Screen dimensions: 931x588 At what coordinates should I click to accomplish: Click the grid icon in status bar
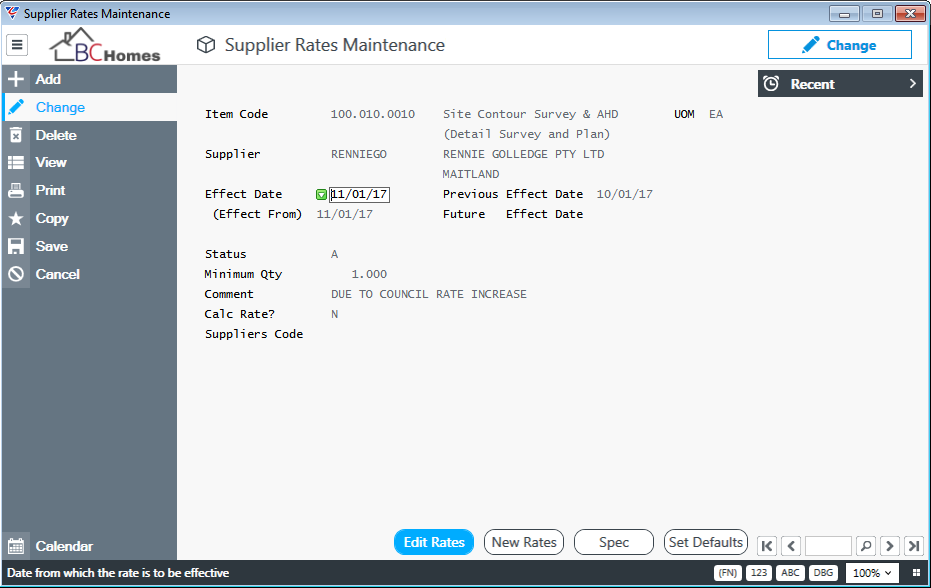pos(916,573)
